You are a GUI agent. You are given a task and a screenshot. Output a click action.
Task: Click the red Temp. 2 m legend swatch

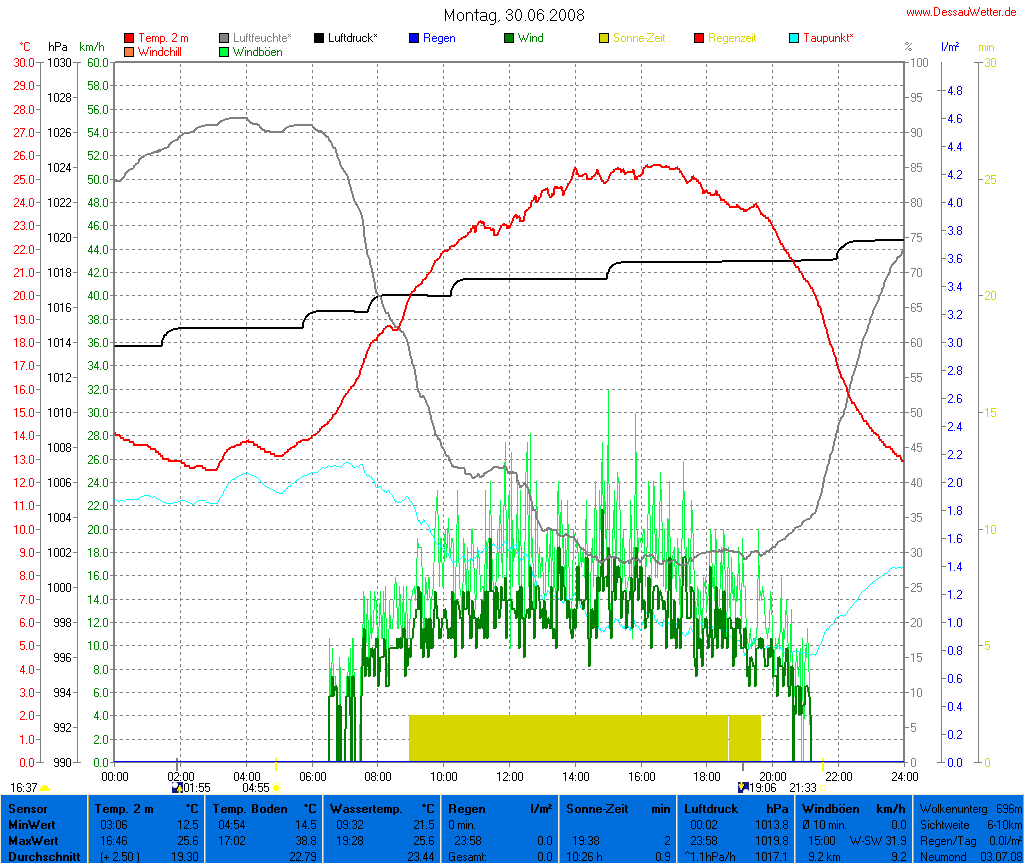click(129, 38)
